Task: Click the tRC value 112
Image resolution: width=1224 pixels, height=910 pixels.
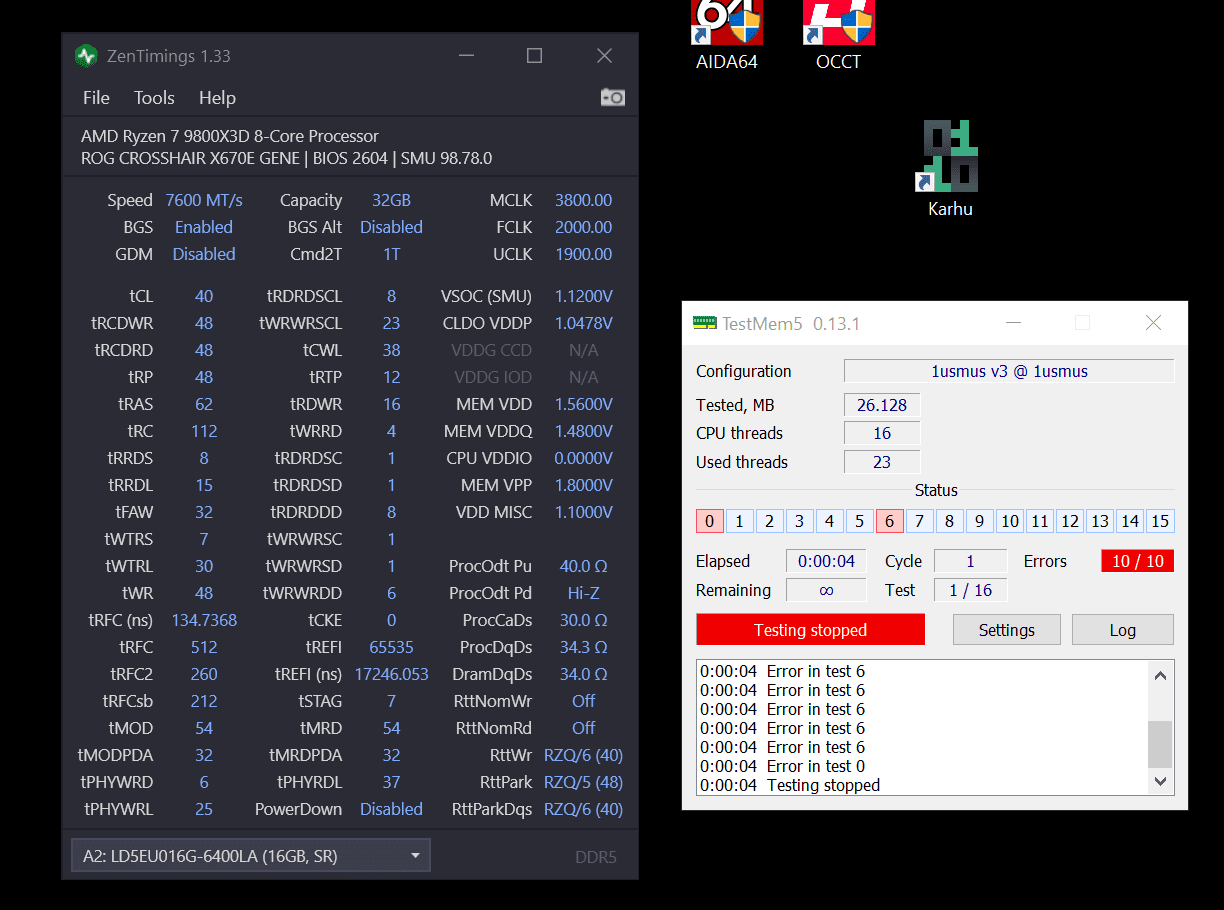Action: pos(204,431)
